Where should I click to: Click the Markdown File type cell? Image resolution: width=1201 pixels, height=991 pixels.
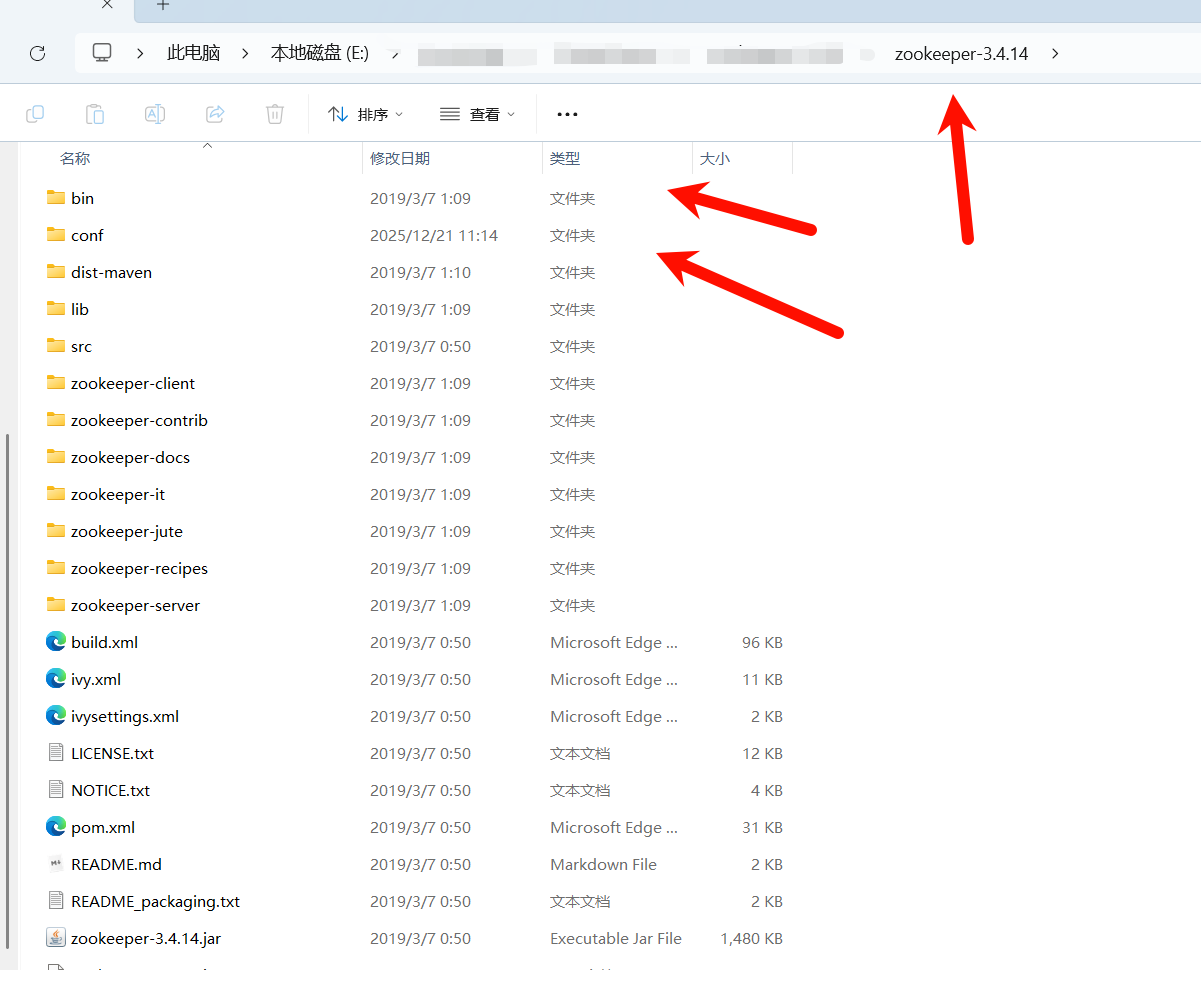tap(603, 864)
